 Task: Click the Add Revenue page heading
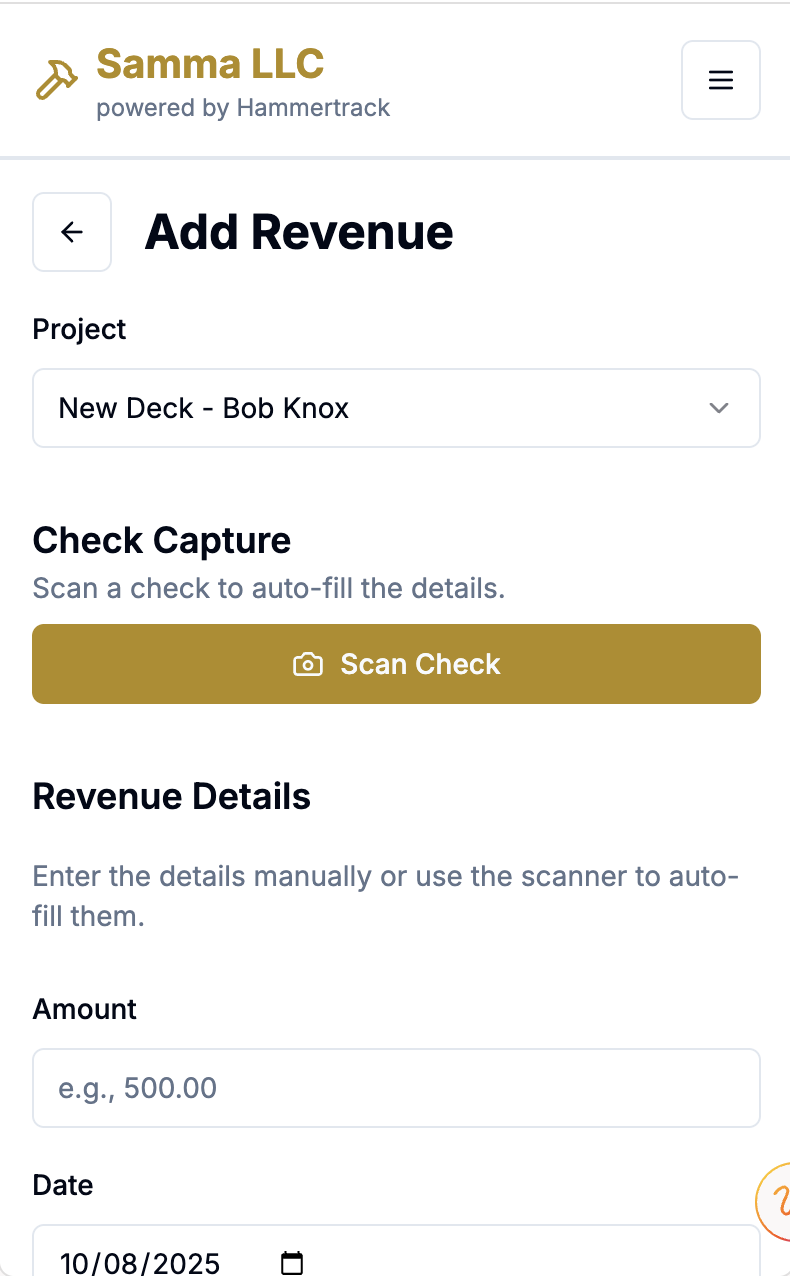(x=299, y=232)
